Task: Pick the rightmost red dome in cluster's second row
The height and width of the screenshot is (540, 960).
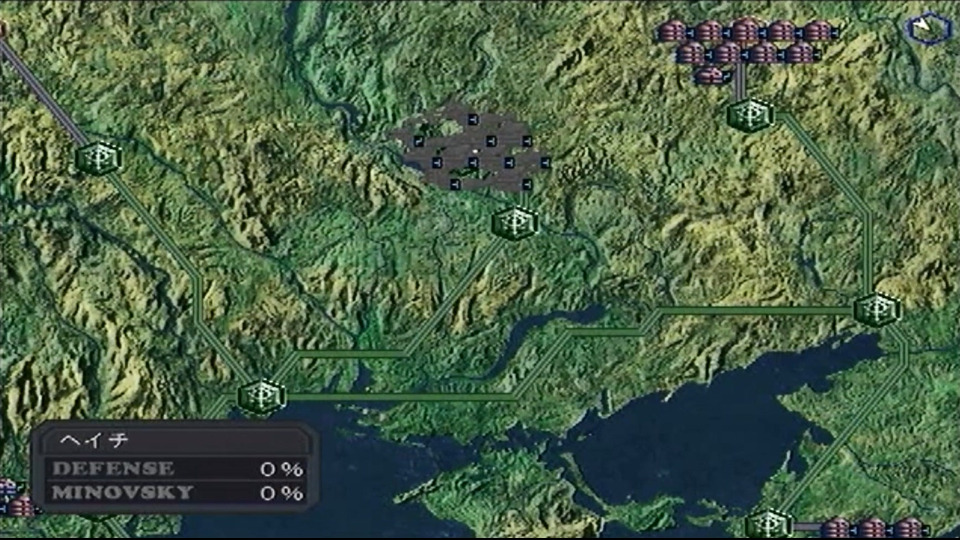Action: pos(800,53)
